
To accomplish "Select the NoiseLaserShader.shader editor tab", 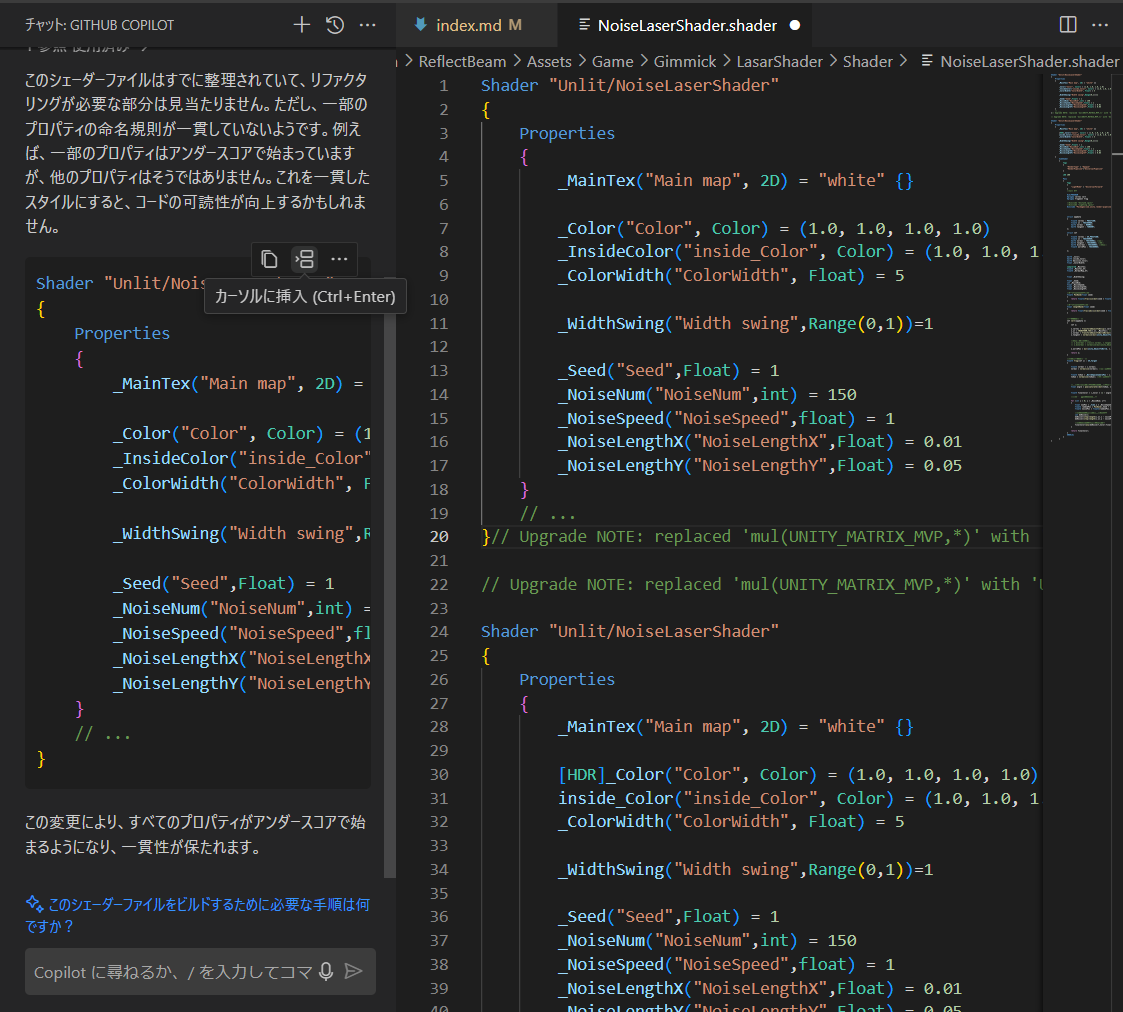I will [686, 25].
